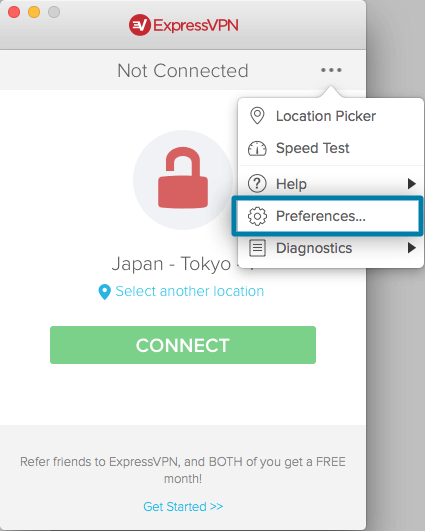Viewport: 425px width, 531px height.
Task: Minimize the window with the yellow button
Action: point(34,12)
